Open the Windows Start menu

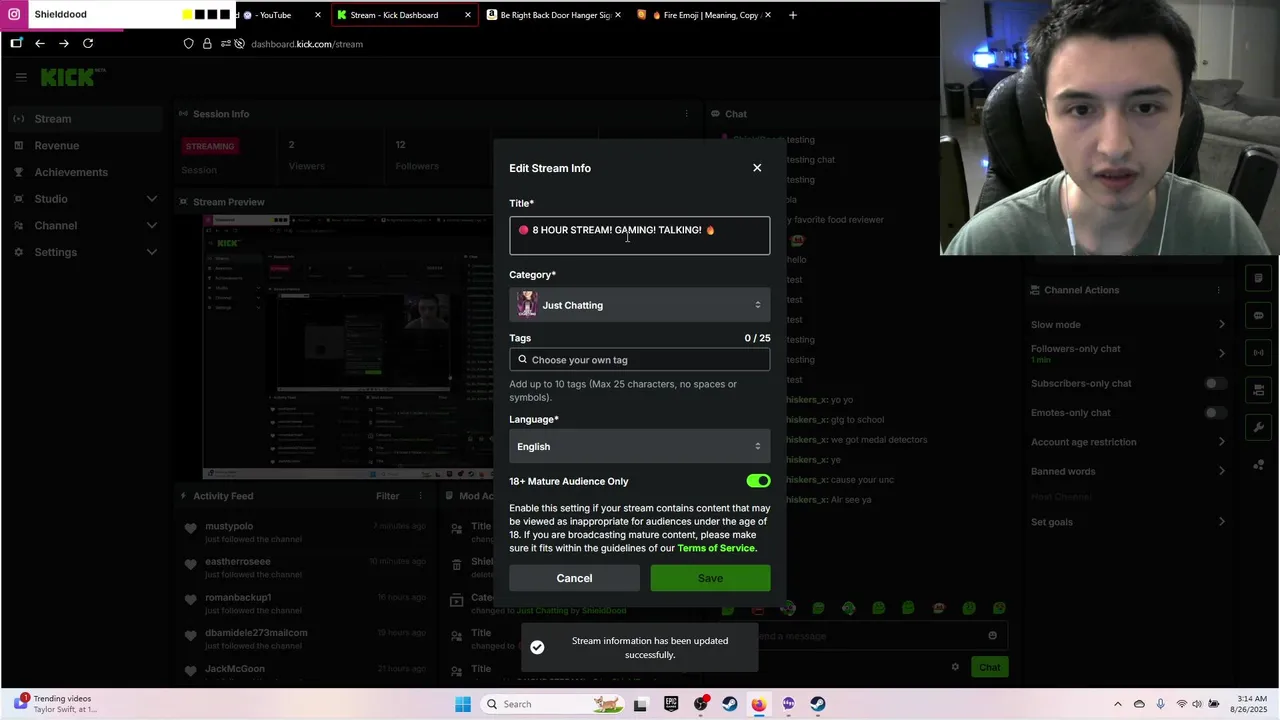pyautogui.click(x=462, y=704)
